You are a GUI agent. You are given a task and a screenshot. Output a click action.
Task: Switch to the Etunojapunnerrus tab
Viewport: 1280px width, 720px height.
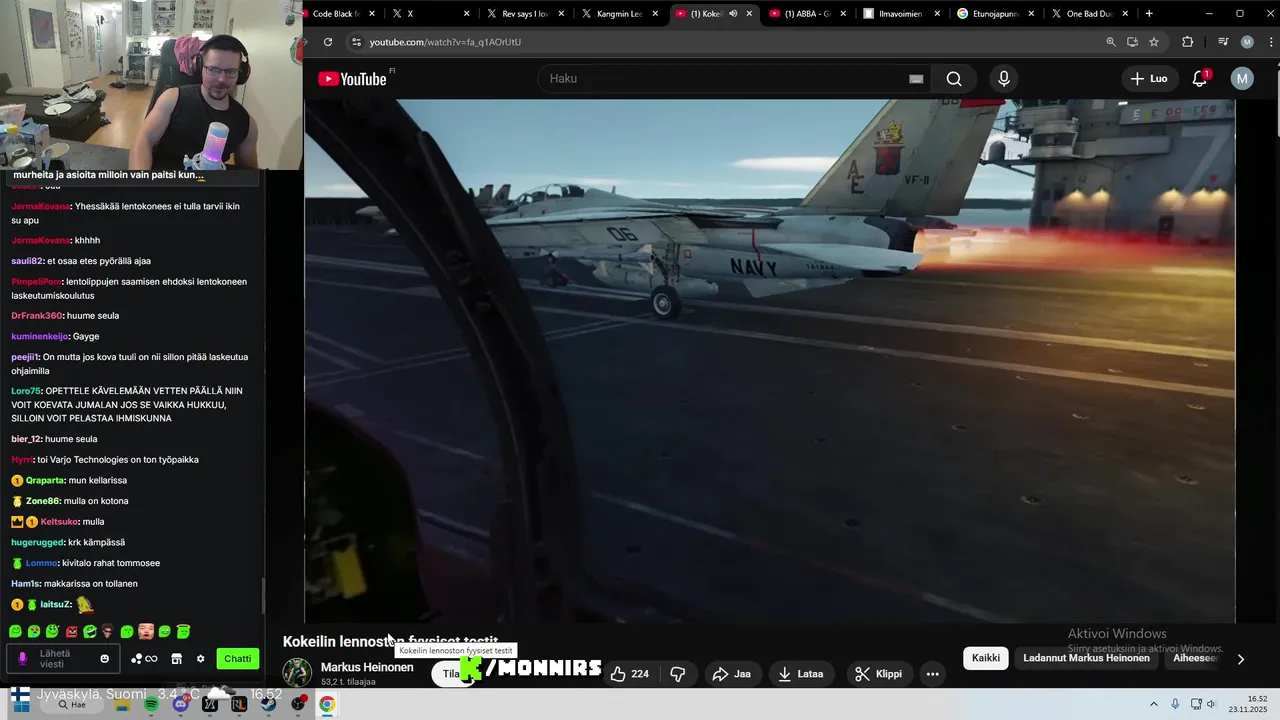point(996,14)
